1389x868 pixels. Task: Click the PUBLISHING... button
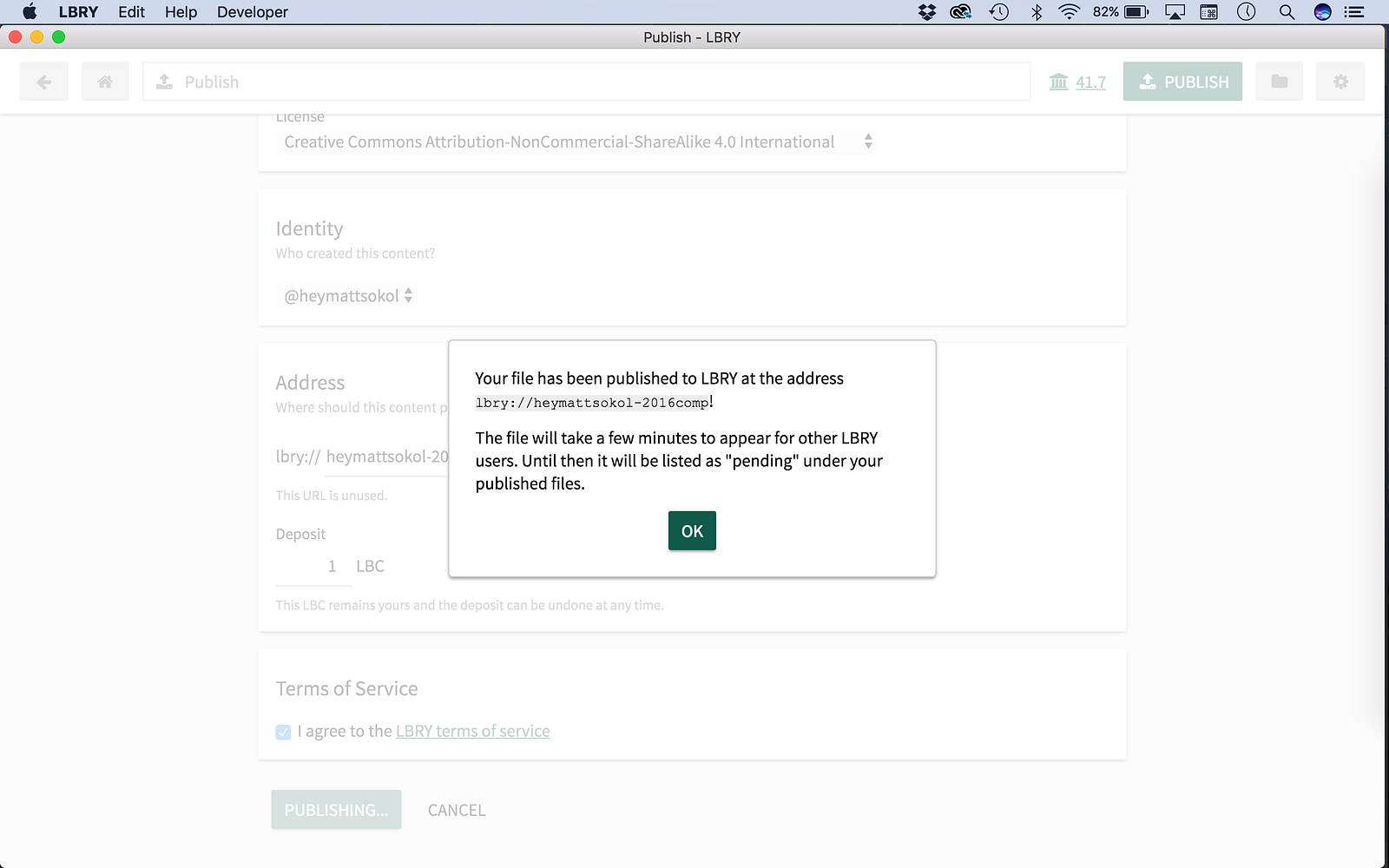pyautogui.click(x=336, y=810)
